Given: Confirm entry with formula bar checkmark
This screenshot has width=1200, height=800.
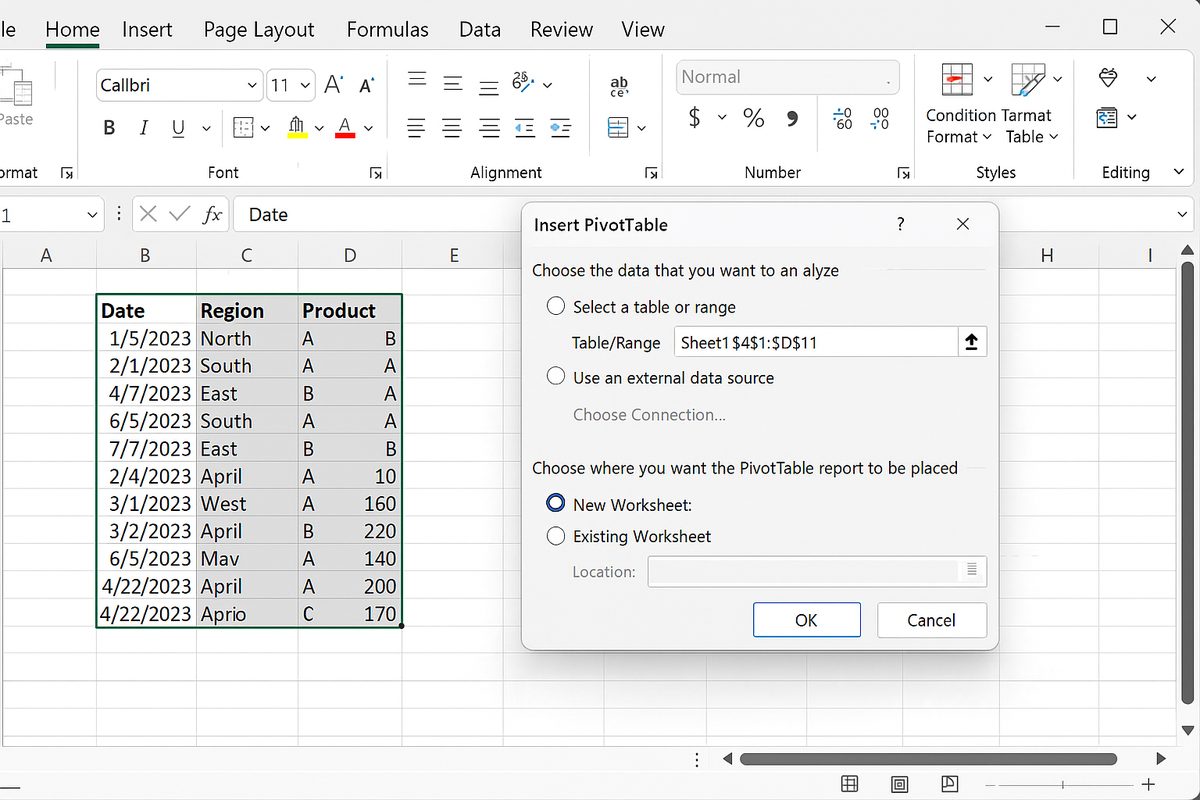Looking at the screenshot, I should pos(180,214).
